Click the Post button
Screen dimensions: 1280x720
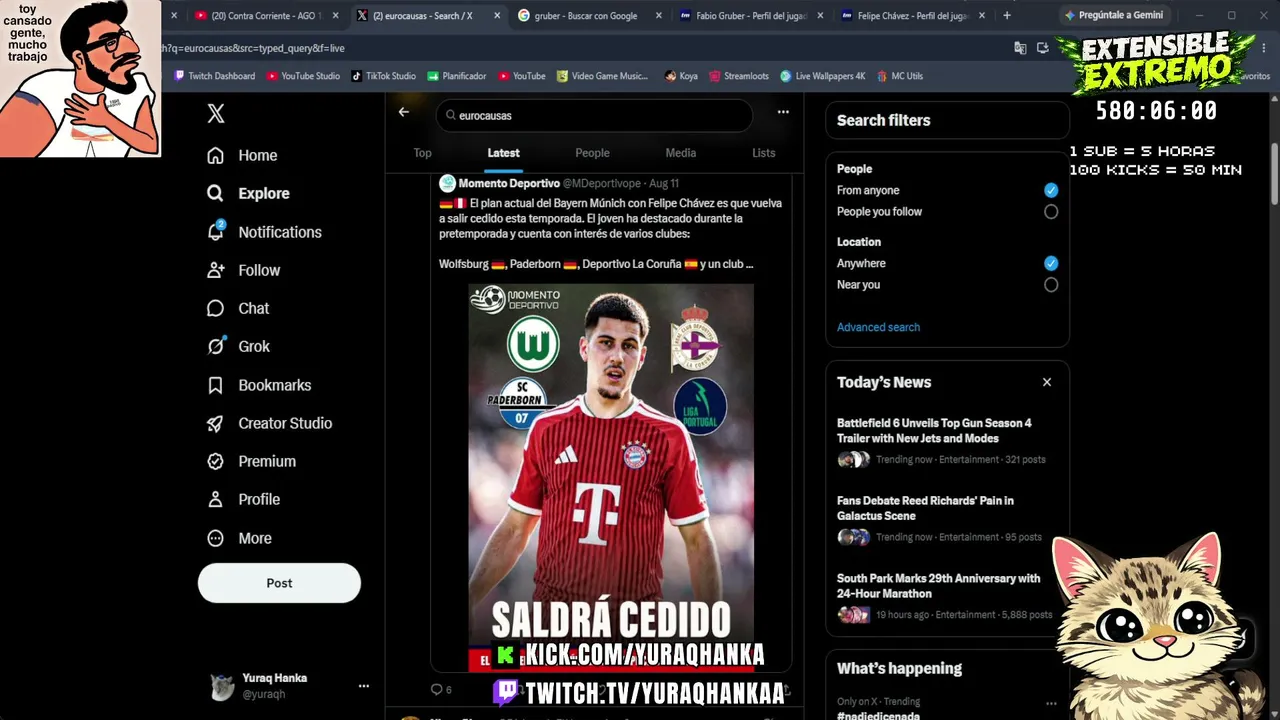279,583
